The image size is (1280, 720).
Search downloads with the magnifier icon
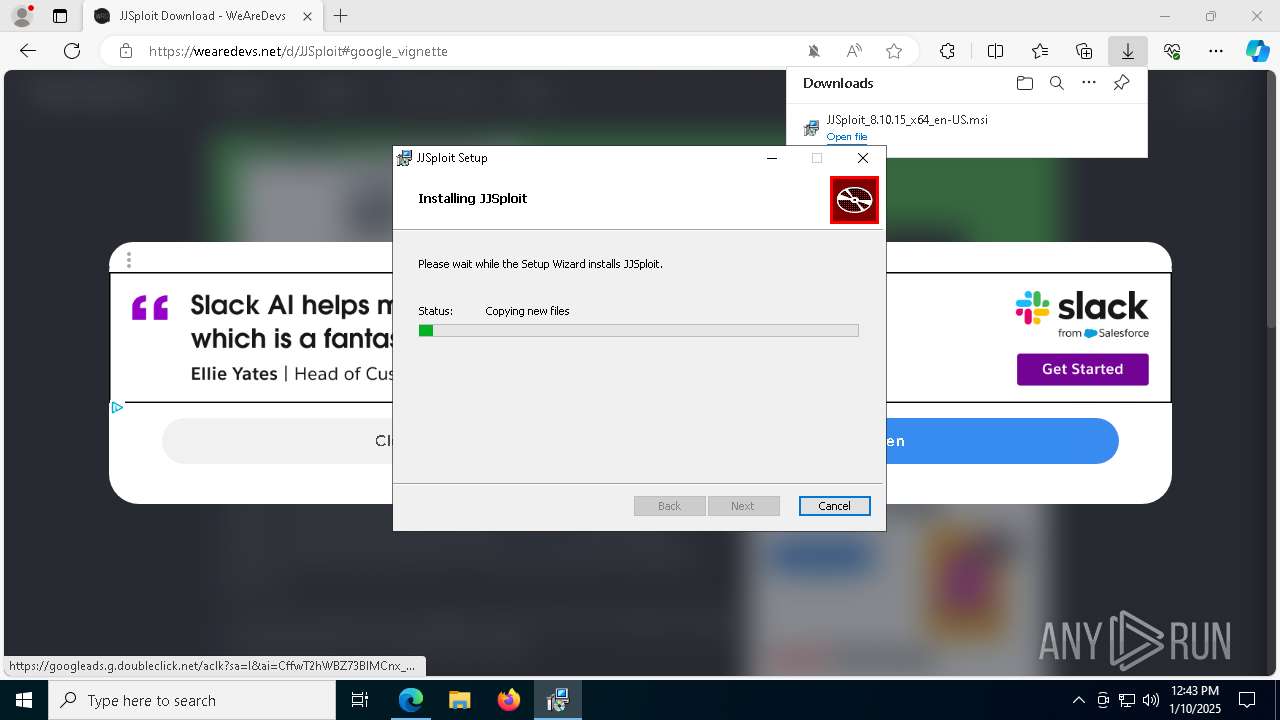pos(1056,83)
